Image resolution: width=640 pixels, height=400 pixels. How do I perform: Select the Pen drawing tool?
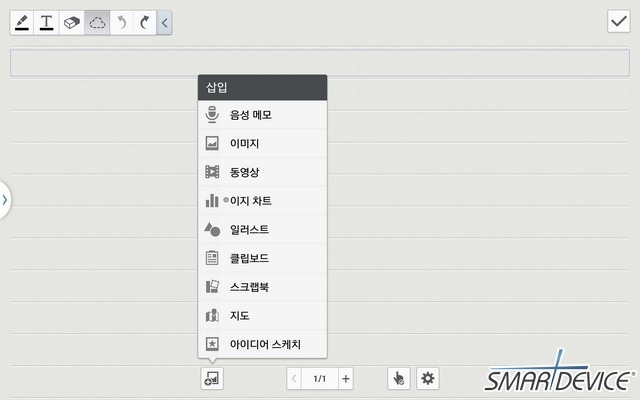[22, 23]
